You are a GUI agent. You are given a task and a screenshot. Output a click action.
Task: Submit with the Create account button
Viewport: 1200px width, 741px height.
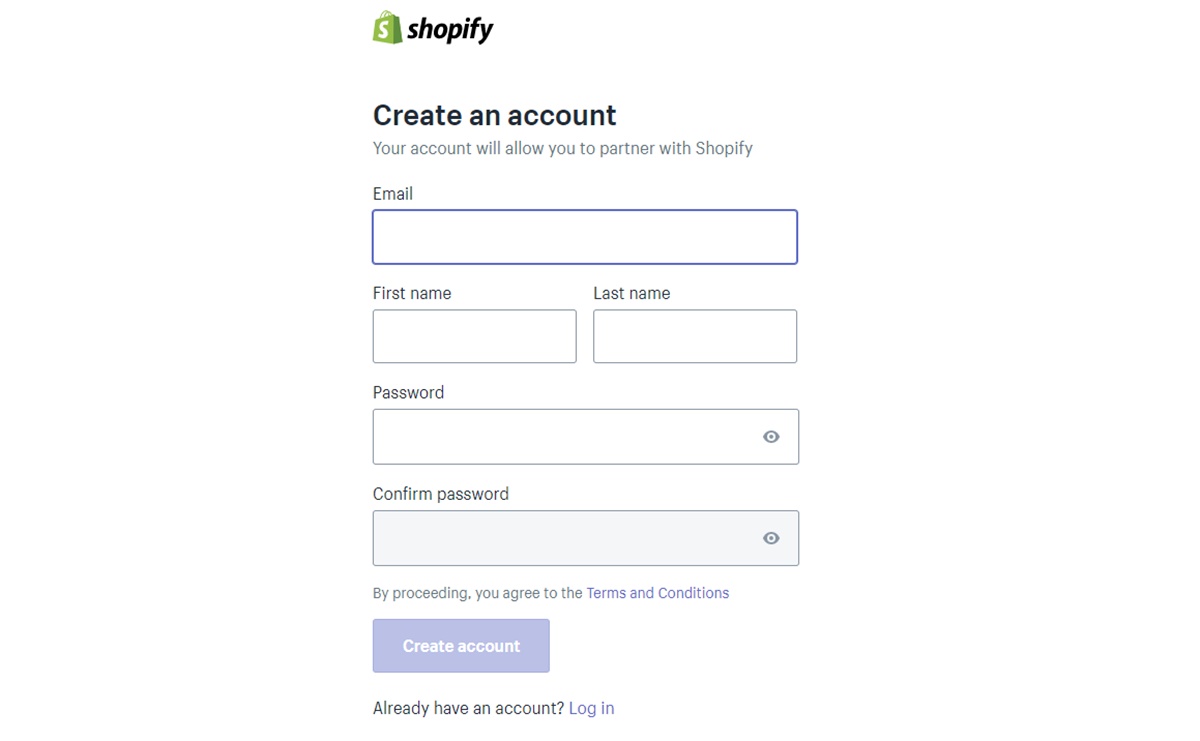tap(461, 646)
